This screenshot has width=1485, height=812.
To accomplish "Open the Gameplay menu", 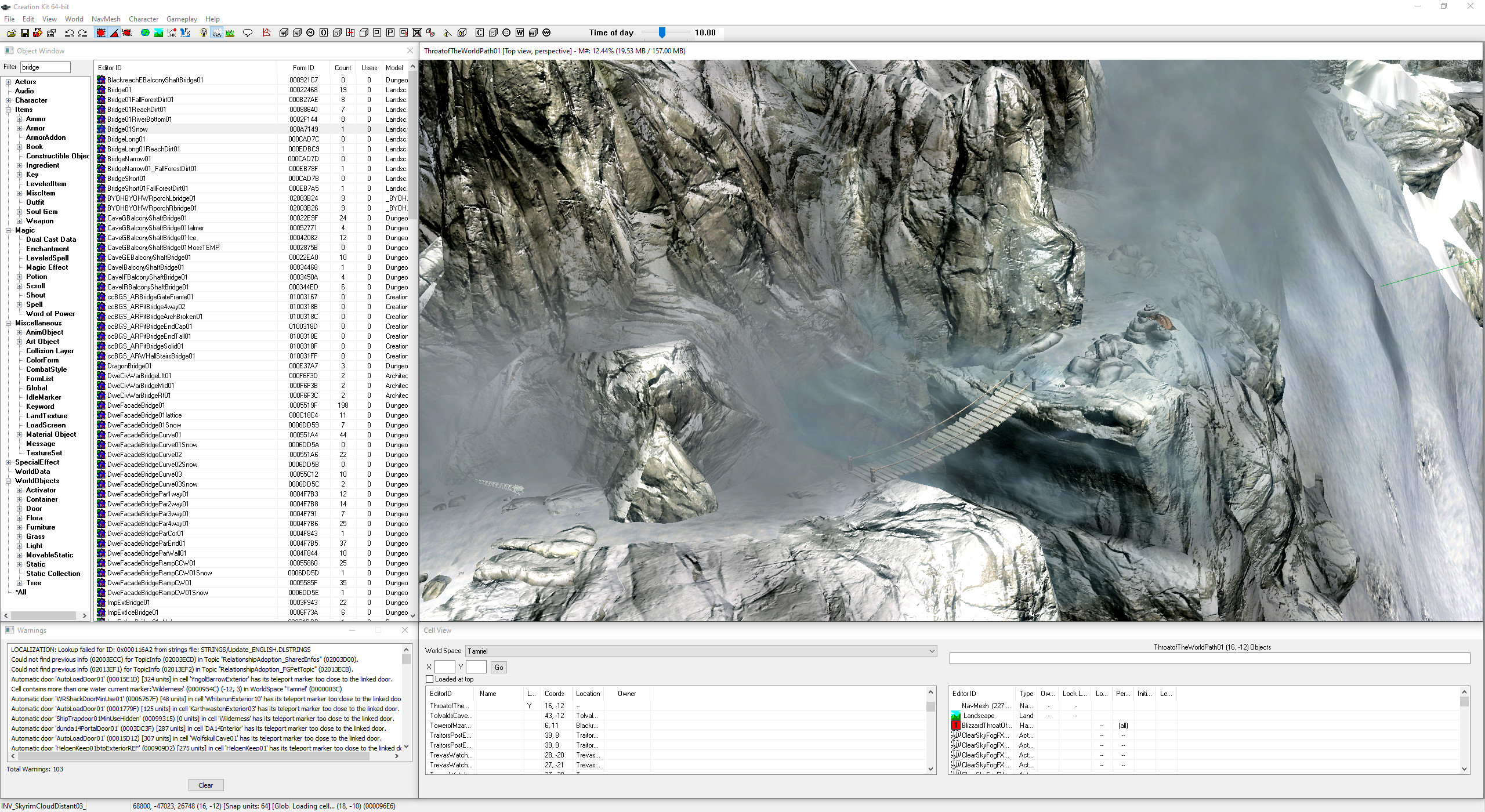I will point(182,19).
